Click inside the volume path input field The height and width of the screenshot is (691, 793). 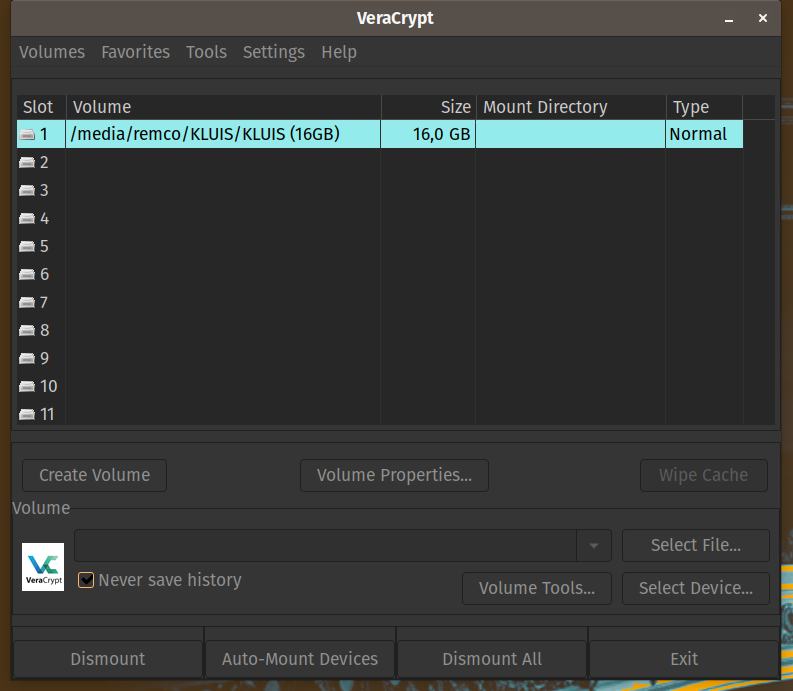coord(326,545)
